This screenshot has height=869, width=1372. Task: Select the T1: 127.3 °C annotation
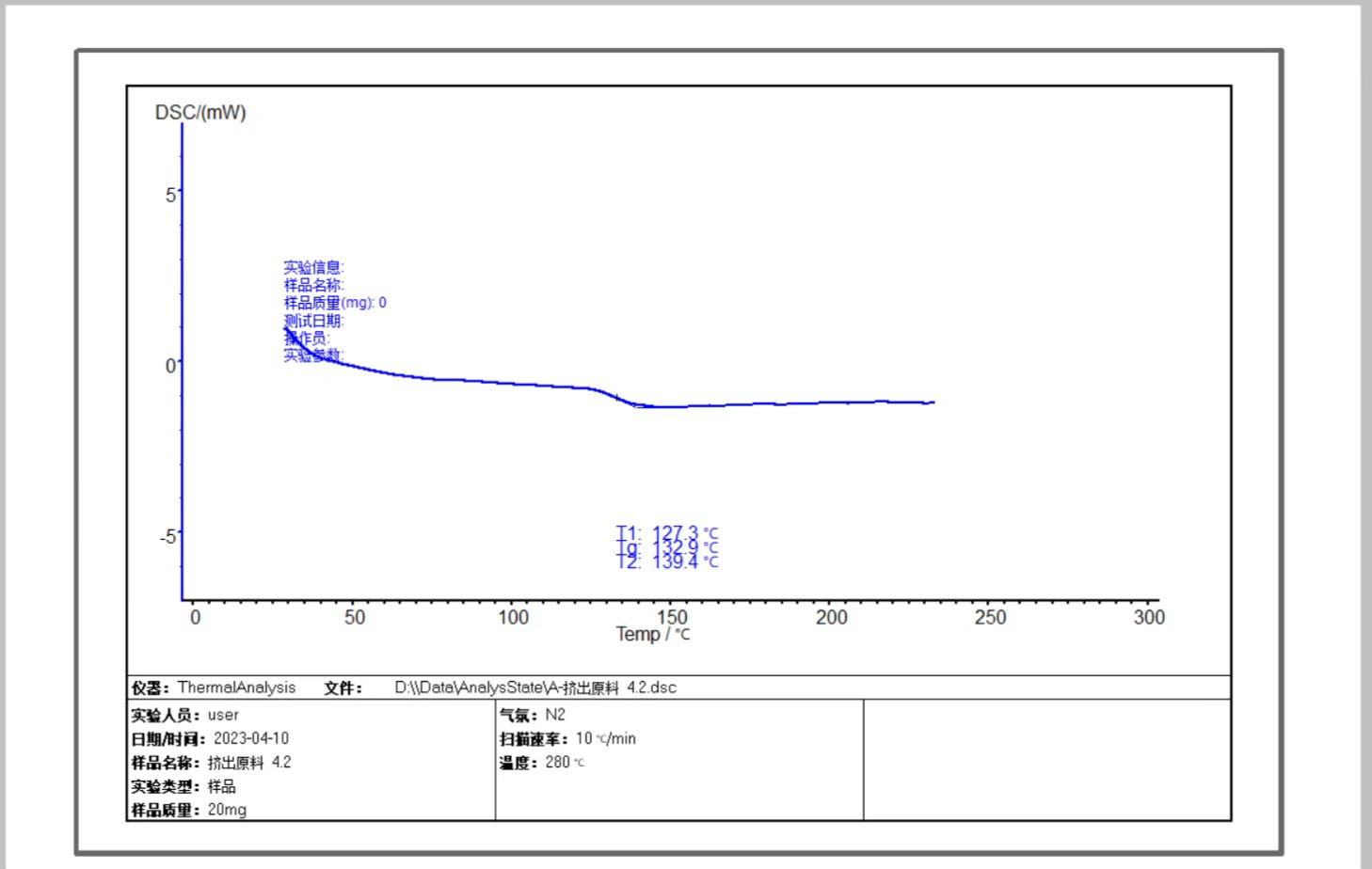pos(667,533)
